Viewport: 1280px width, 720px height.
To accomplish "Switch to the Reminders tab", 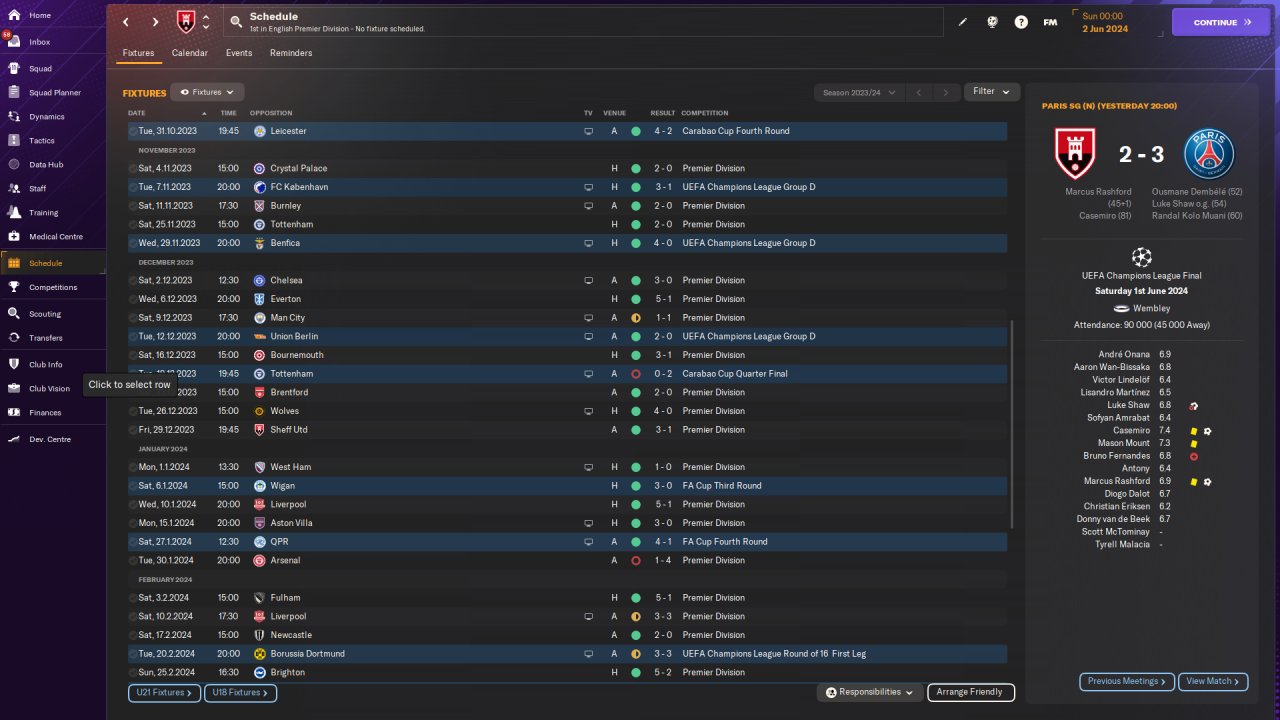I will pyautogui.click(x=291, y=53).
